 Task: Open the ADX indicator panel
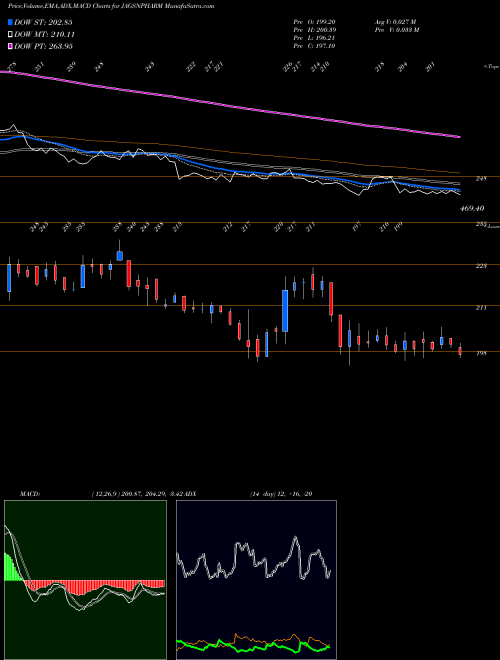256,580
